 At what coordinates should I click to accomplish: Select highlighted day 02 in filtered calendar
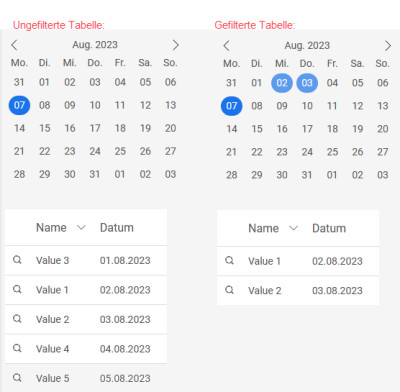pos(282,83)
